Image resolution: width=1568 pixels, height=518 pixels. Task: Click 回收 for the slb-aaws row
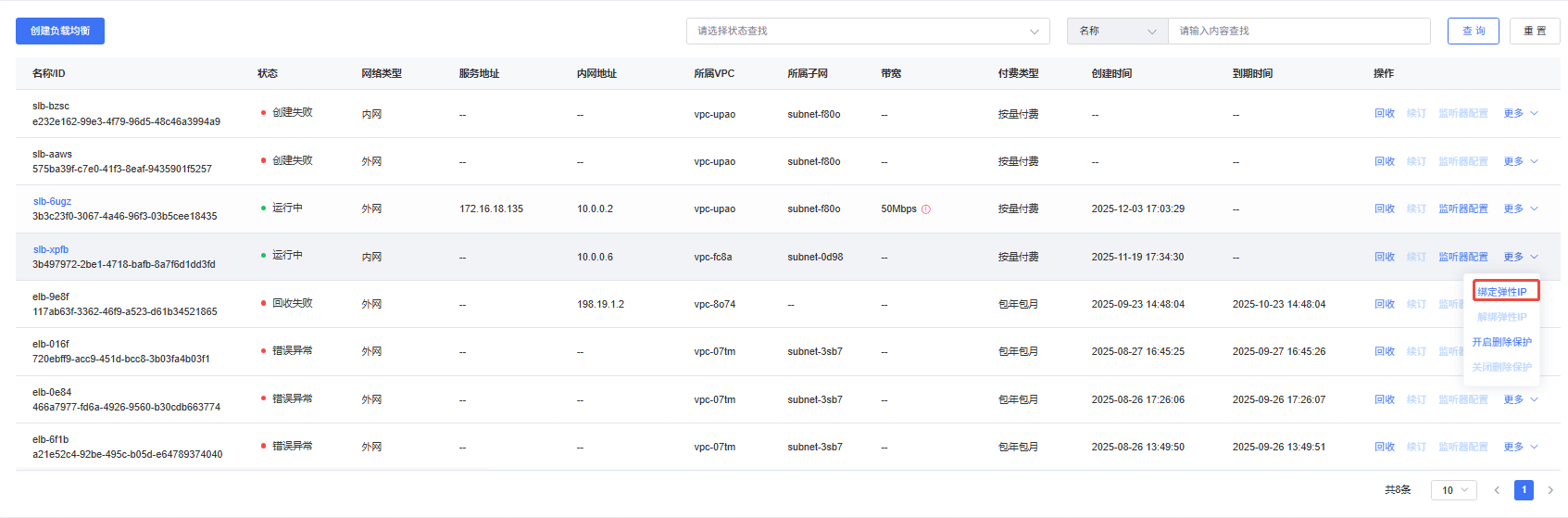point(1384,161)
